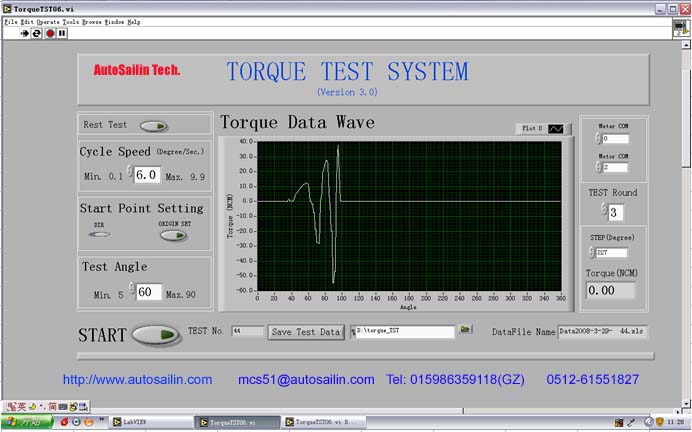Screen dimensions: 692x432
Task: Open the Edit menu
Action: [27, 22]
